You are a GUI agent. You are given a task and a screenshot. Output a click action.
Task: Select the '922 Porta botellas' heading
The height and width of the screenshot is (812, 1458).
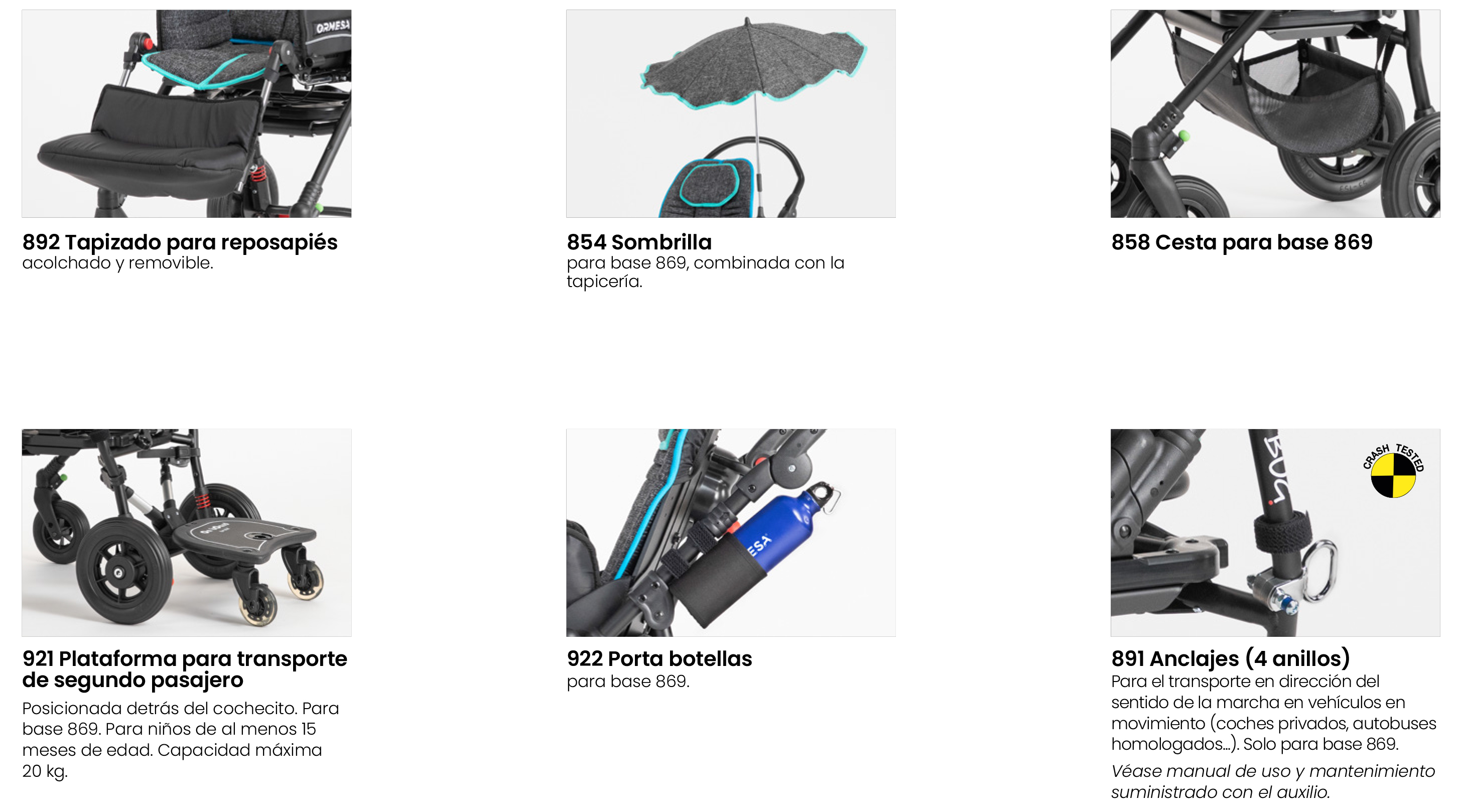pyautogui.click(x=659, y=658)
